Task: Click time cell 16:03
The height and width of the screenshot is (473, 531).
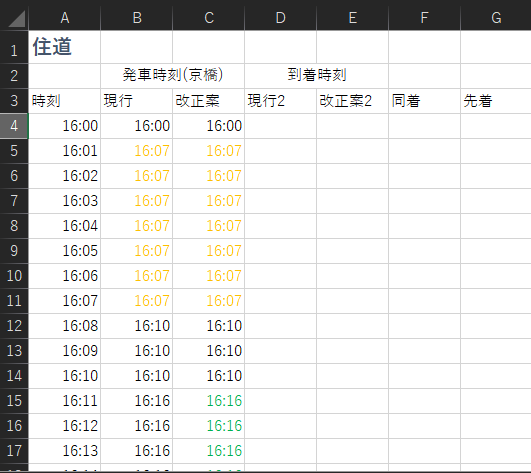Action: click(65, 201)
